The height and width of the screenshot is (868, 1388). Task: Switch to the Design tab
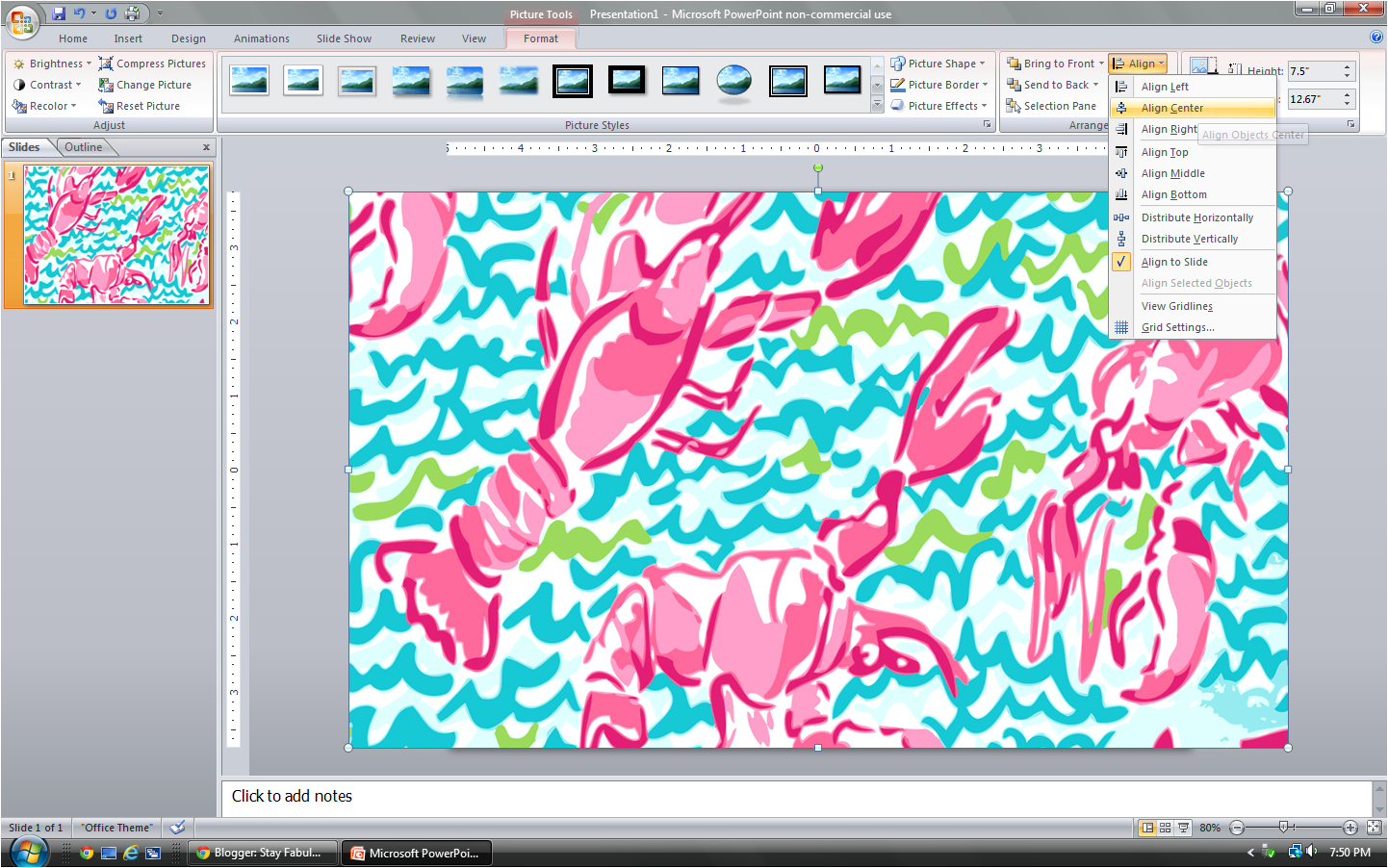(x=189, y=38)
